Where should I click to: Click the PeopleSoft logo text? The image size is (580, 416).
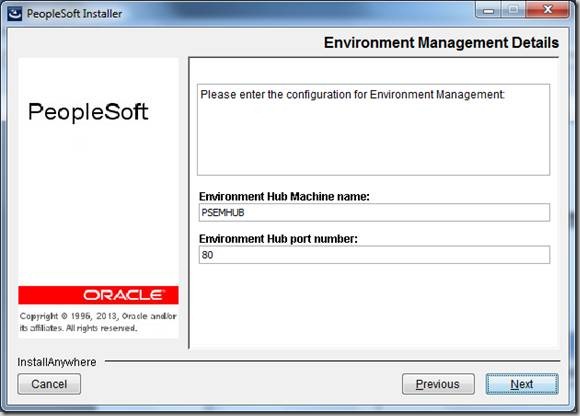pos(88,112)
